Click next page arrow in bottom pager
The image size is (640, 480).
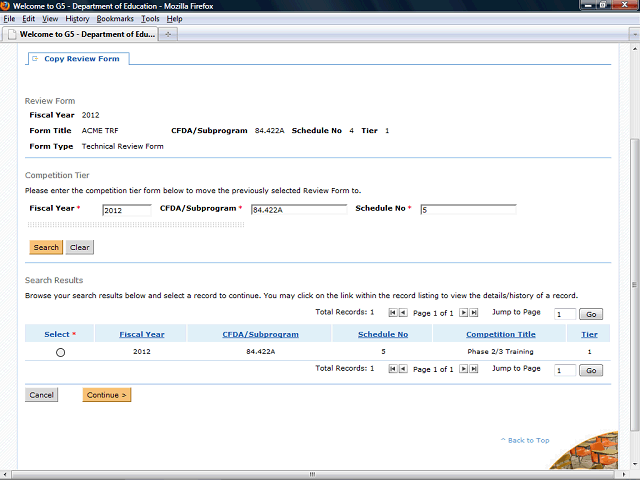pyautogui.click(x=463, y=369)
